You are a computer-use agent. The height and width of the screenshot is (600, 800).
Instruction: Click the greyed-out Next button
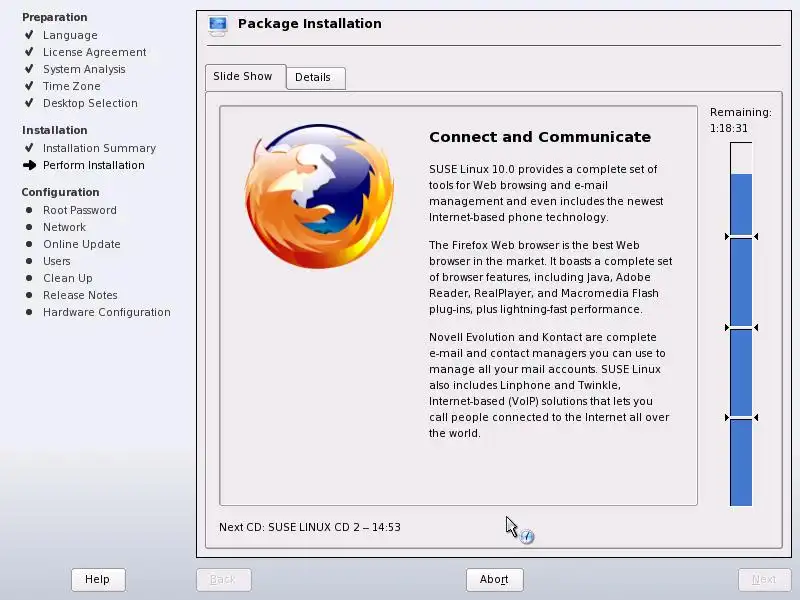(764, 580)
